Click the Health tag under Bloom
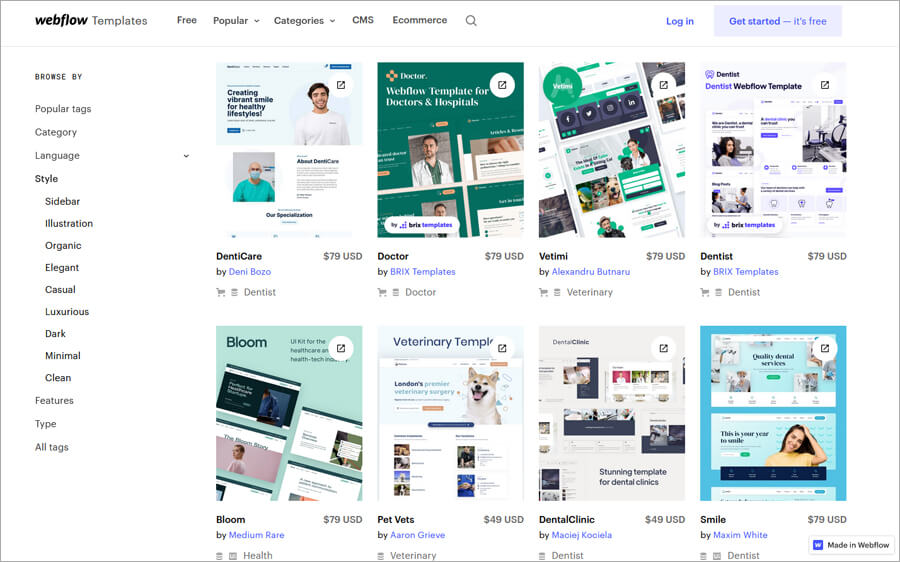Viewport: 900px width, 562px height. [x=258, y=556]
